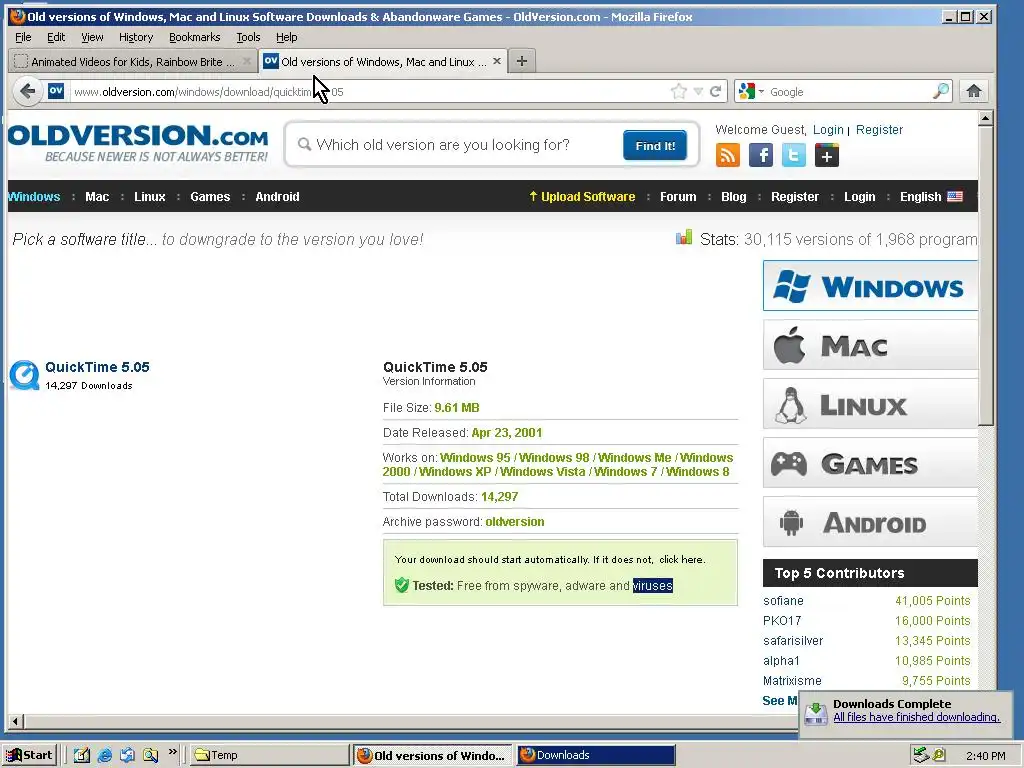The image size is (1024, 768).
Task: Click the Register link near Welcome Guest
Action: (x=879, y=129)
